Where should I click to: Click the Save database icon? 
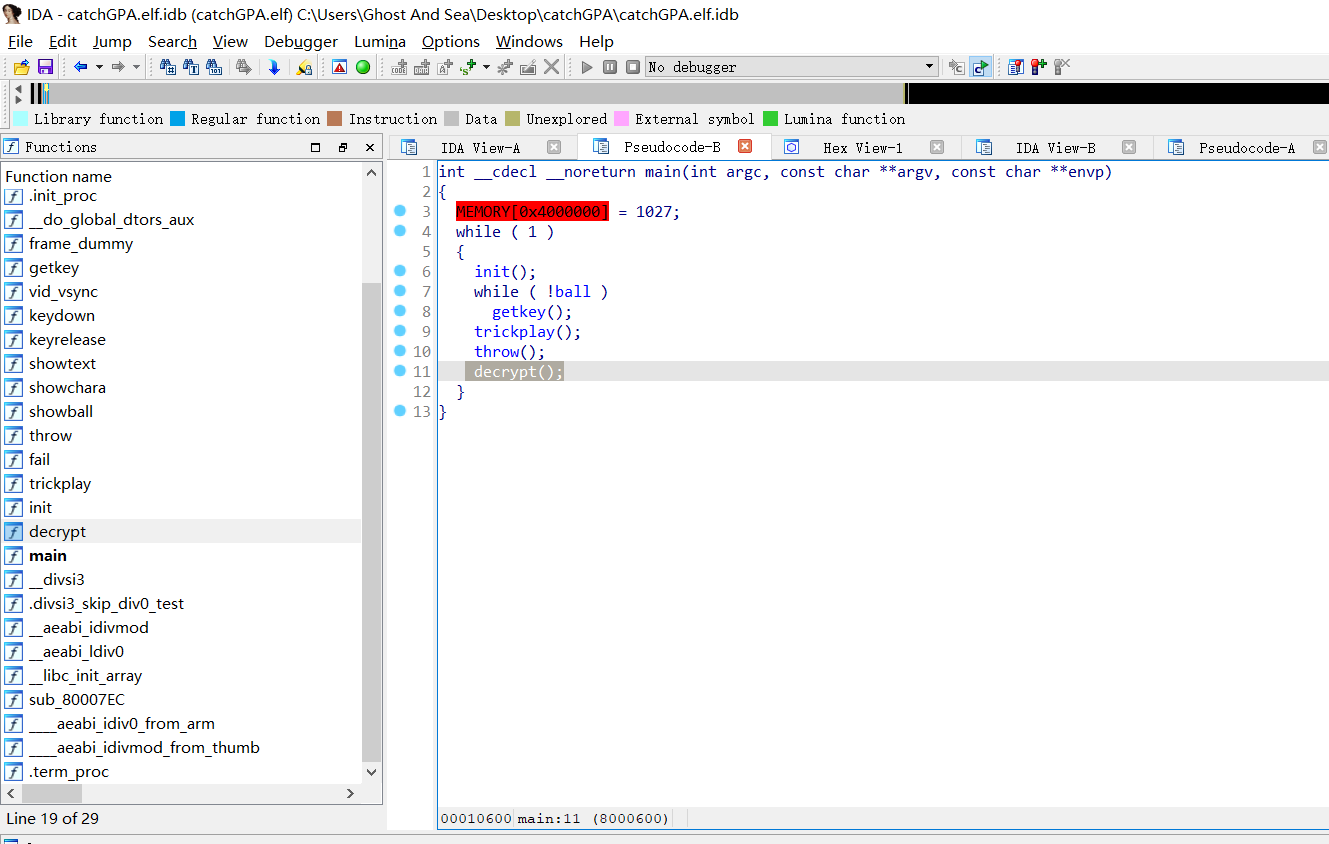pos(45,67)
